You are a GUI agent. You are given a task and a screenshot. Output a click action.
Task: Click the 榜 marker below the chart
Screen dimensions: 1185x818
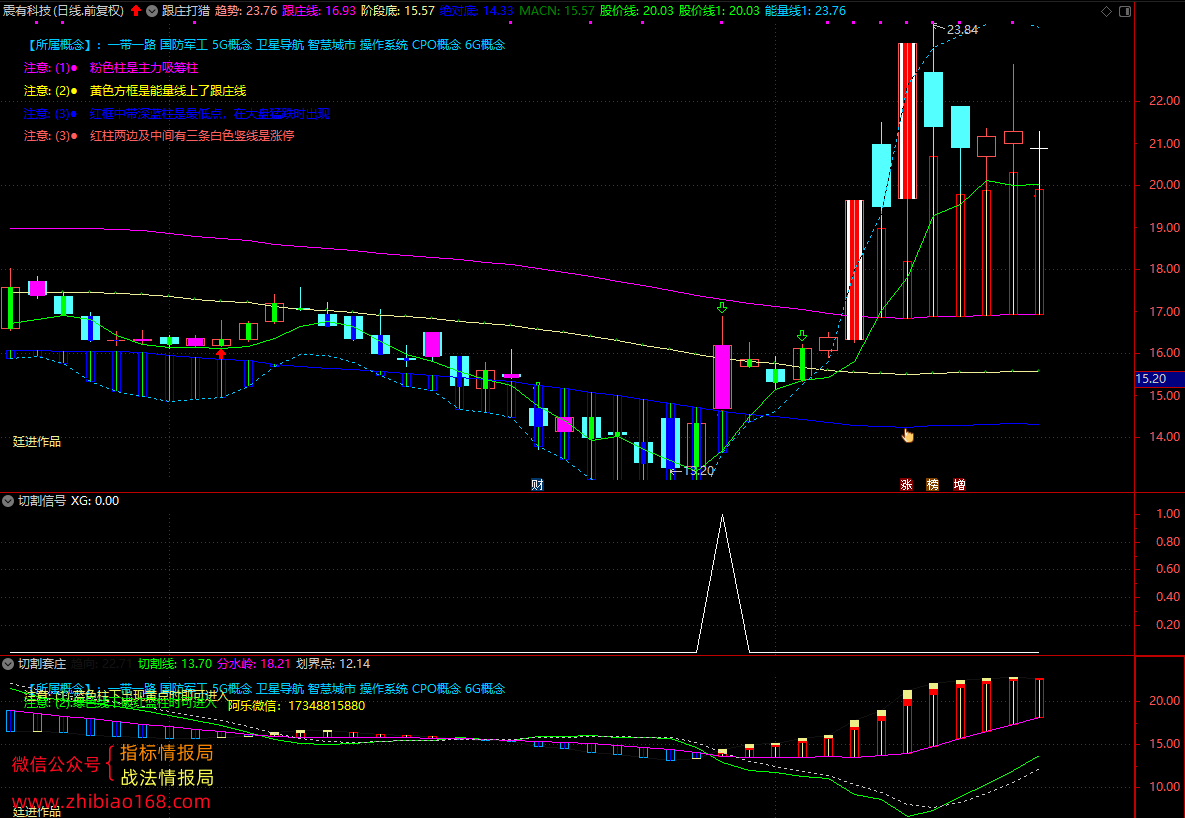click(x=933, y=485)
